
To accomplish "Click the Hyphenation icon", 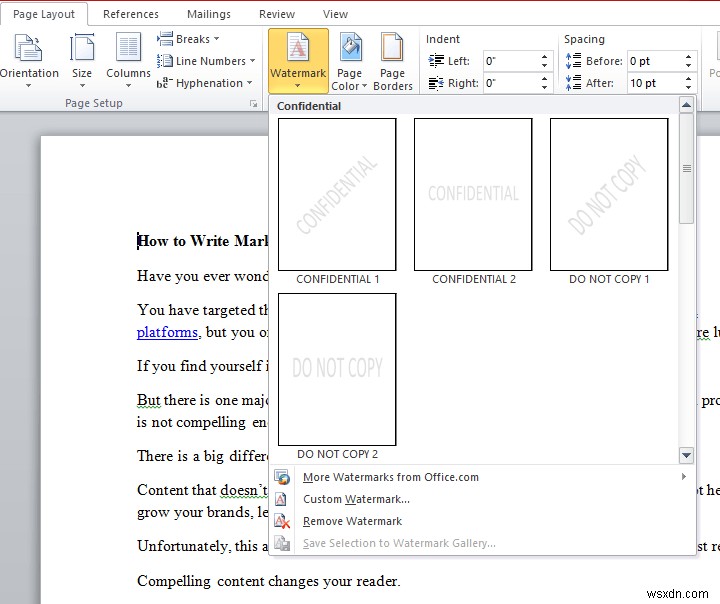I will pos(165,83).
